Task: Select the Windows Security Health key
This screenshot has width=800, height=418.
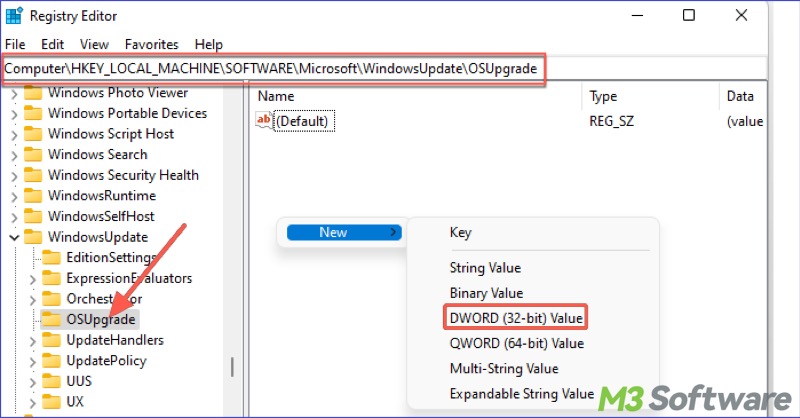Action: 123,175
